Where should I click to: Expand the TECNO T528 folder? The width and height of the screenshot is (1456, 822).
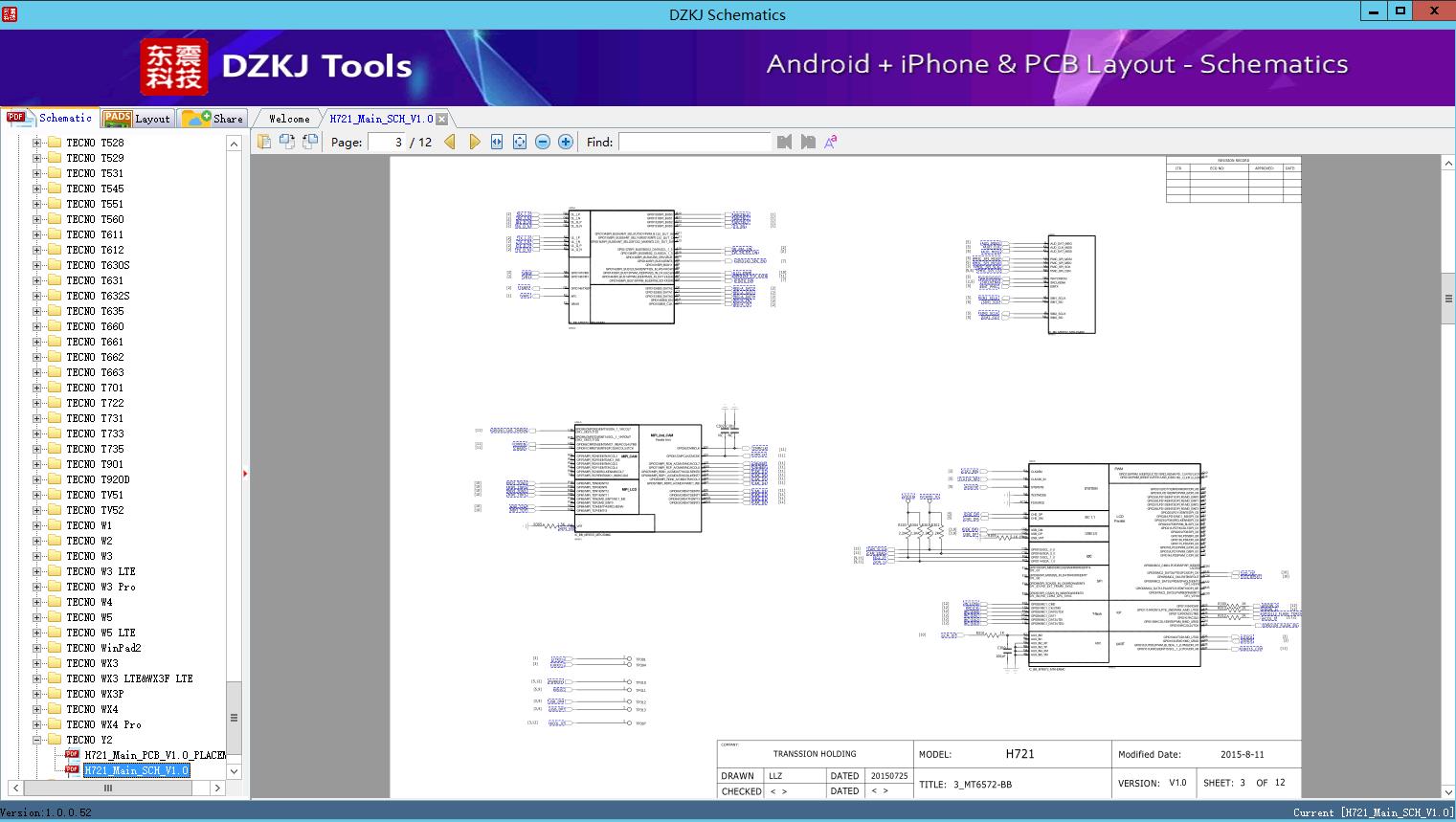click(36, 143)
